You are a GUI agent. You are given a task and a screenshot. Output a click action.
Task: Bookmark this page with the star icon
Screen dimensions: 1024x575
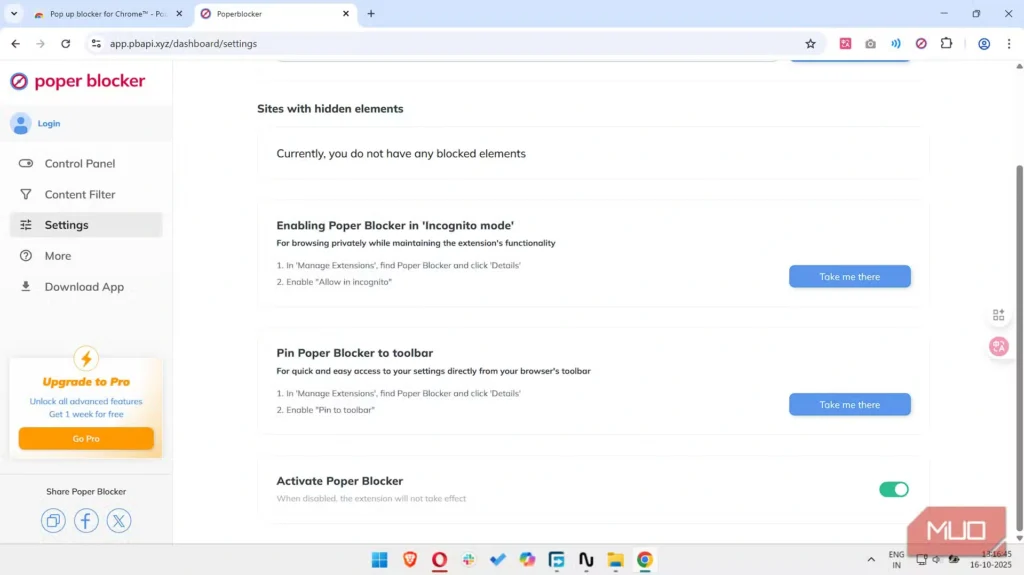(x=810, y=44)
